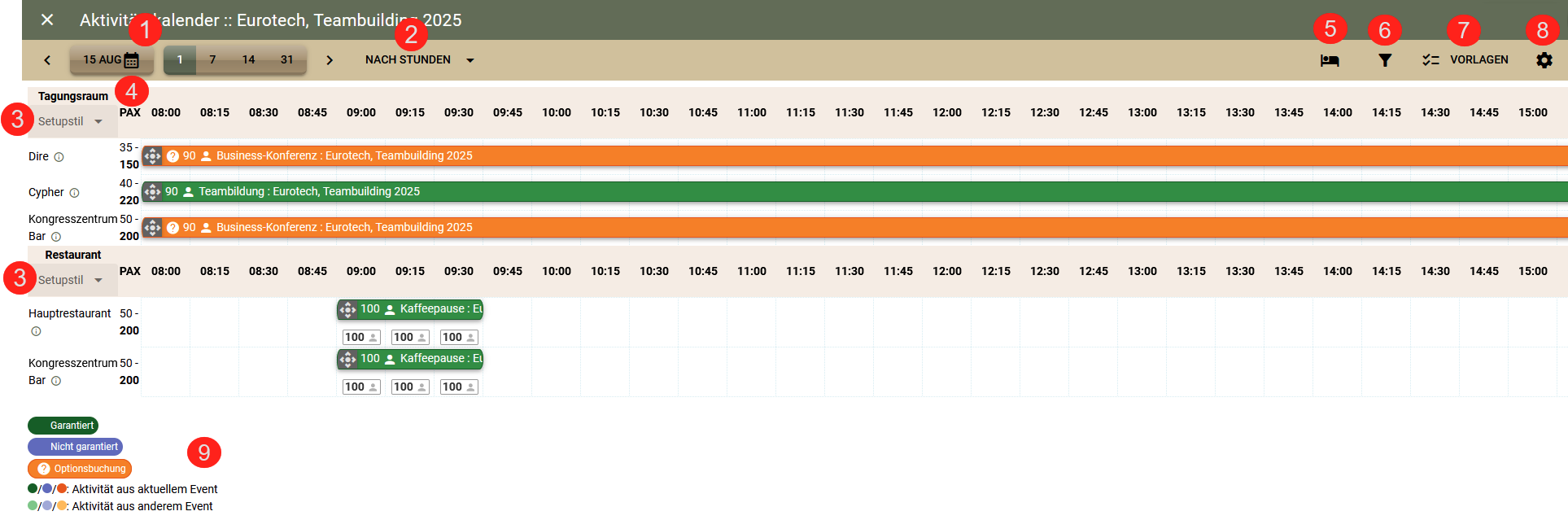
Task: Click PAX column header under Tagungsraum
Action: point(130,112)
